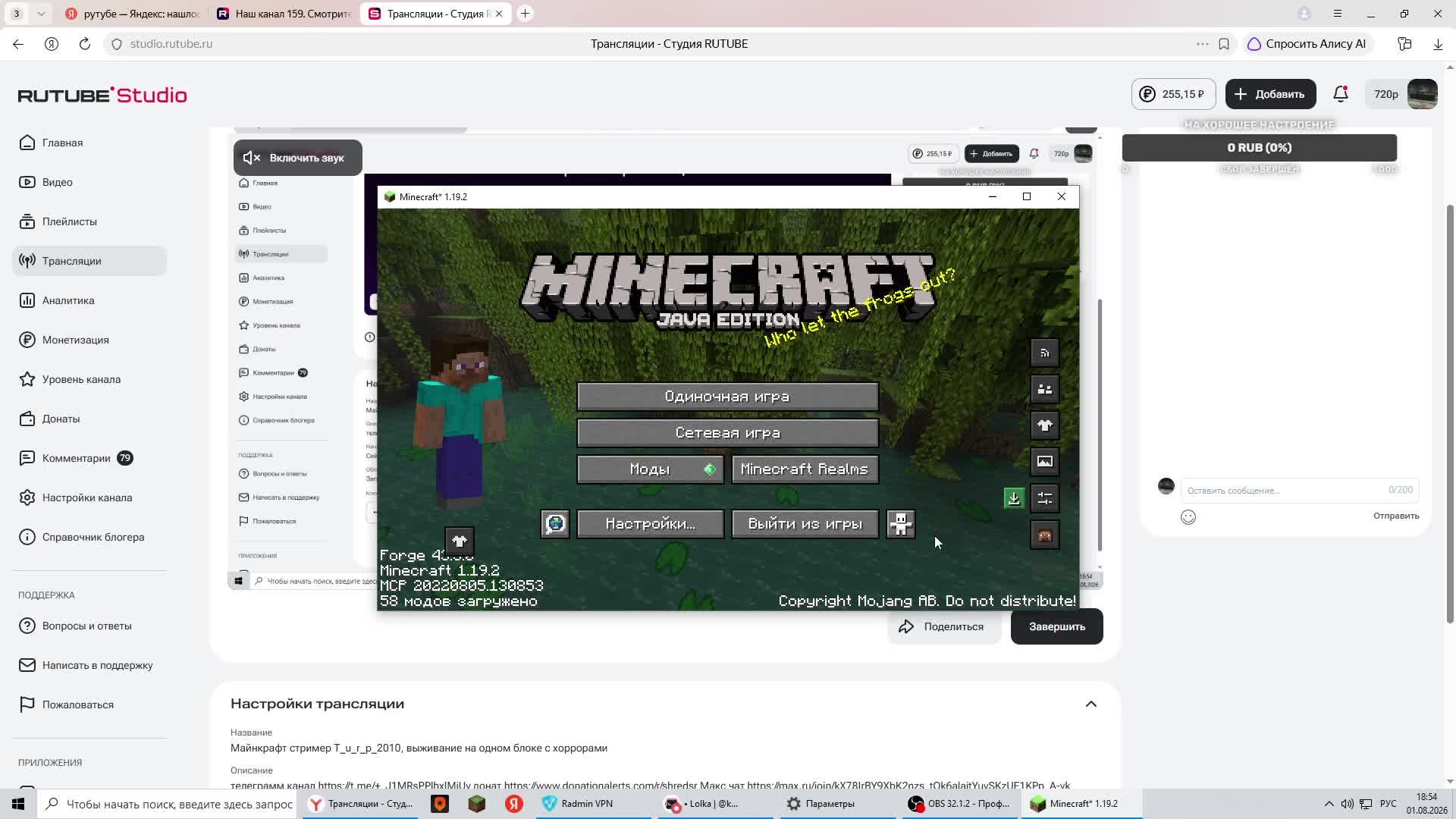This screenshot has width=1456, height=819.
Task: Click the language globe icon in Minecraft
Action: click(555, 524)
